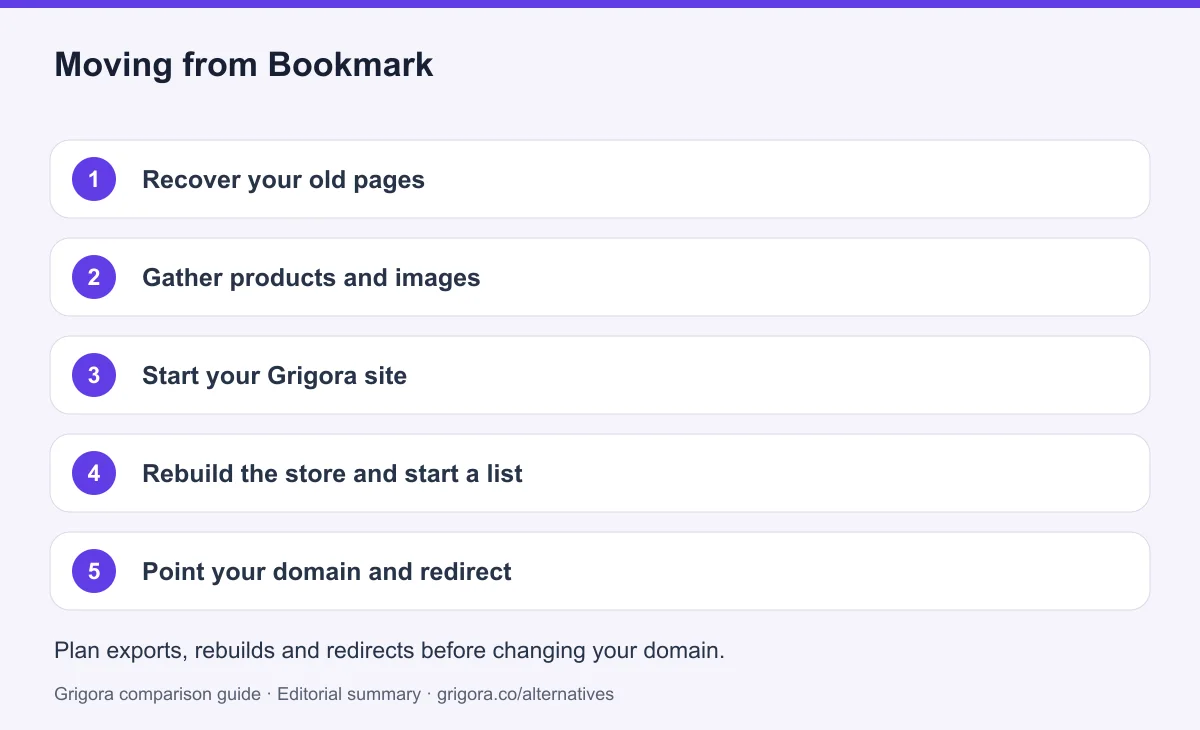Click the step 5 number badge
Viewport: 1200px width, 730px height.
tap(94, 571)
